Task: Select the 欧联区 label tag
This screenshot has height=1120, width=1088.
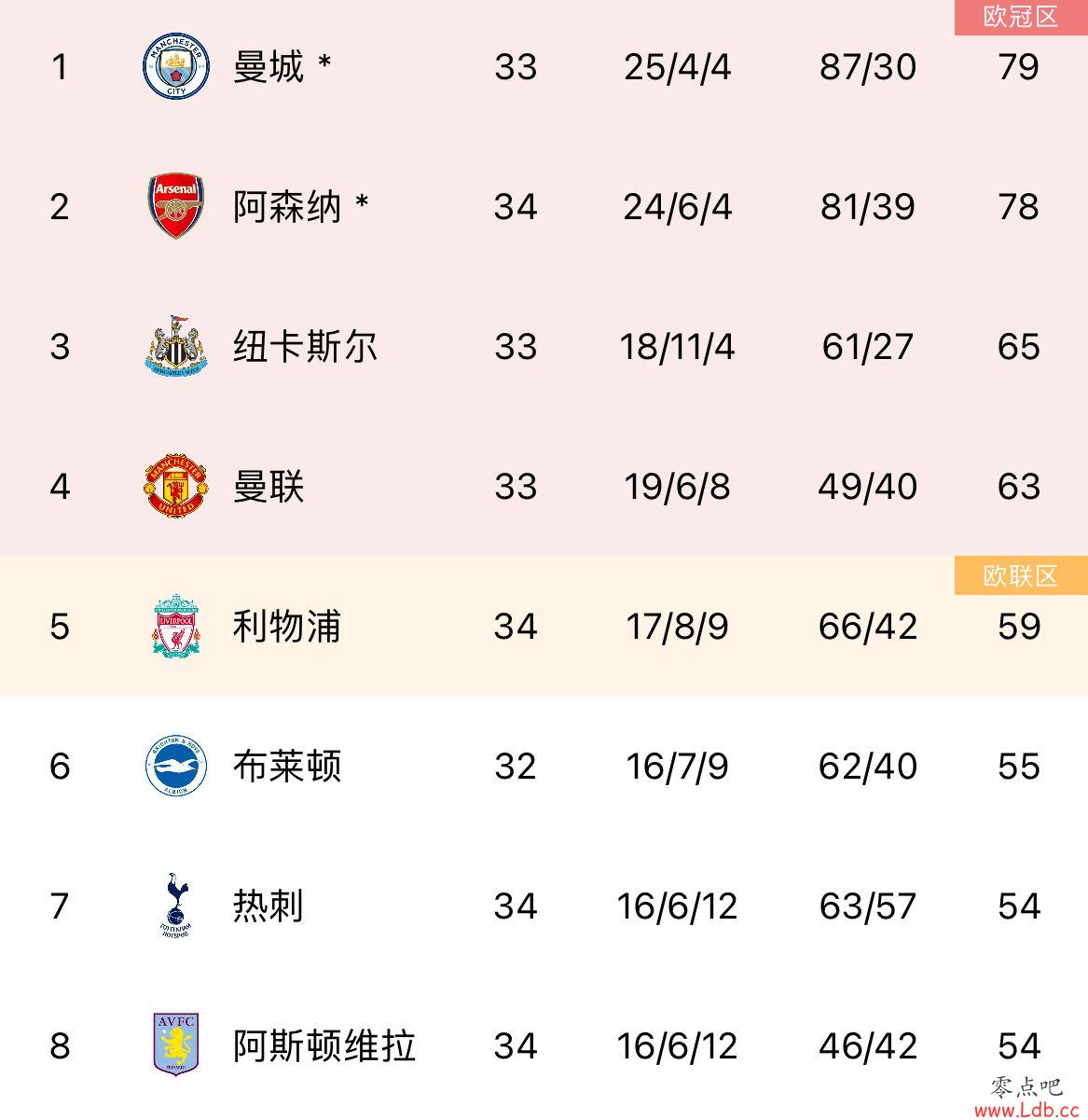Action: [x=1021, y=576]
